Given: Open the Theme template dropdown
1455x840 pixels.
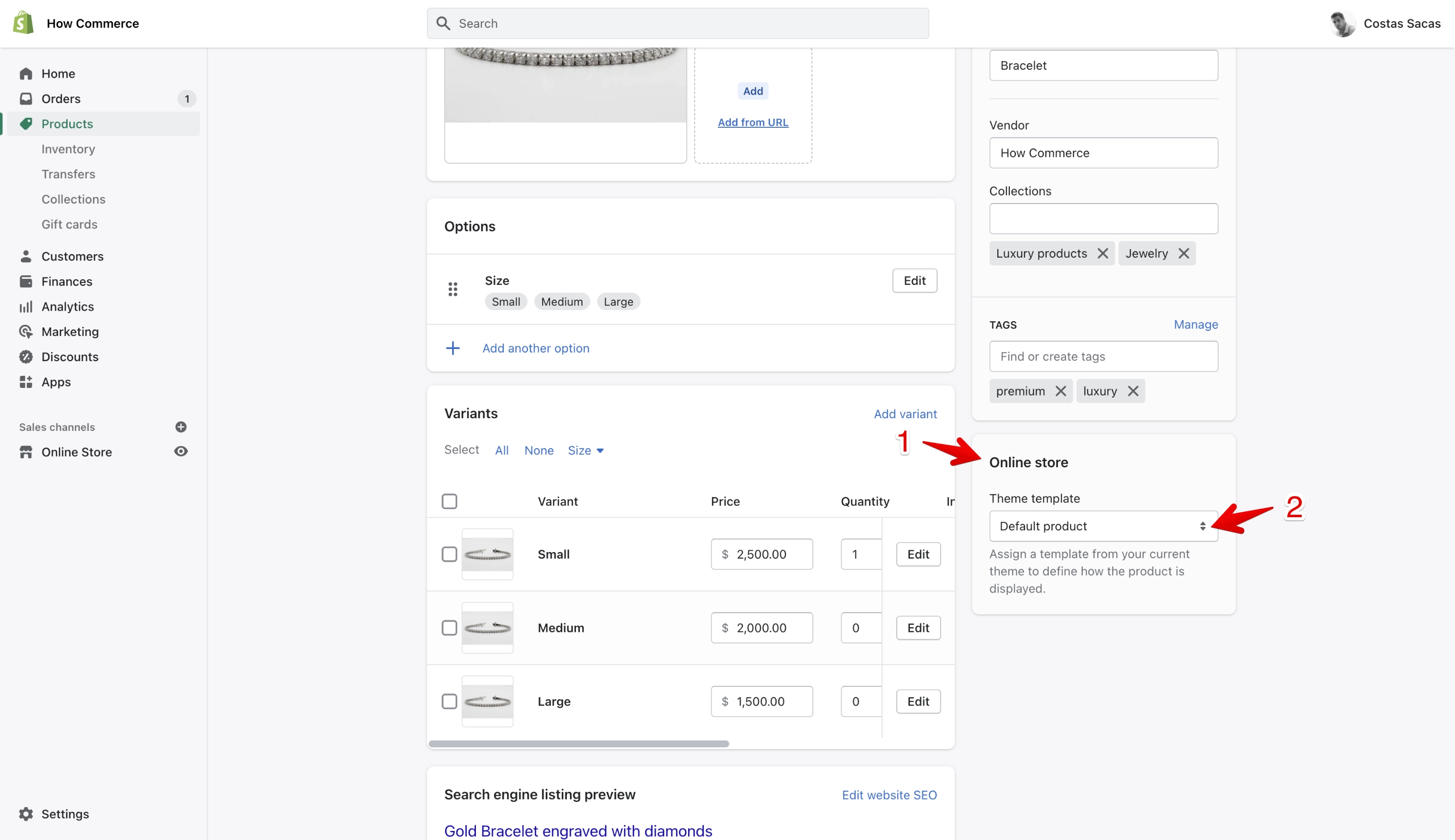Looking at the screenshot, I should pyautogui.click(x=1103, y=526).
